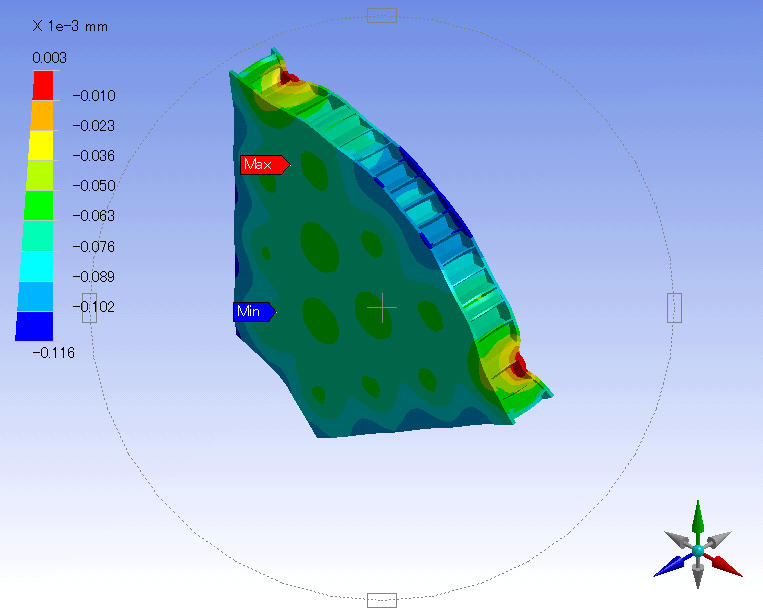
Task: Click the red Max probe label
Action: click(265, 164)
